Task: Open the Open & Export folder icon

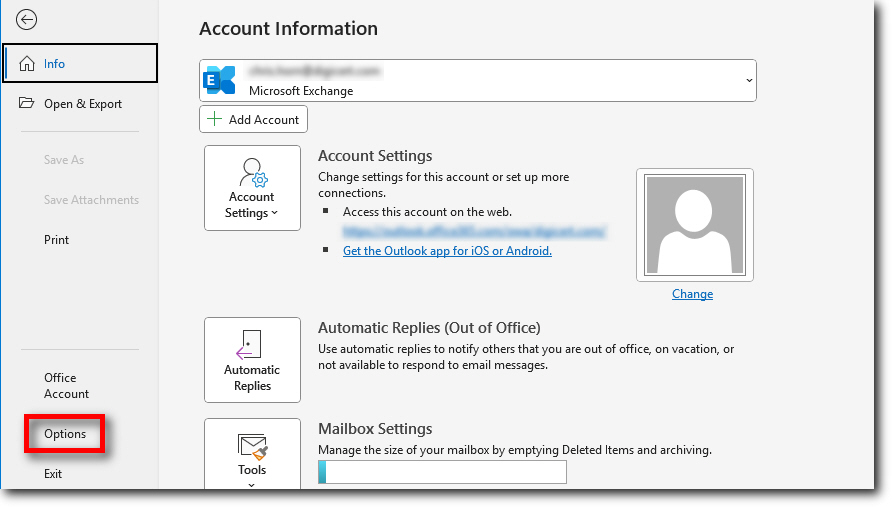Action: [26, 103]
